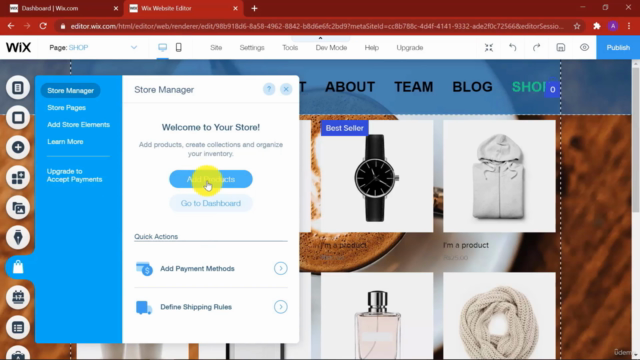Open the Background square icon in sidebar
The image size is (640, 360).
18,118
